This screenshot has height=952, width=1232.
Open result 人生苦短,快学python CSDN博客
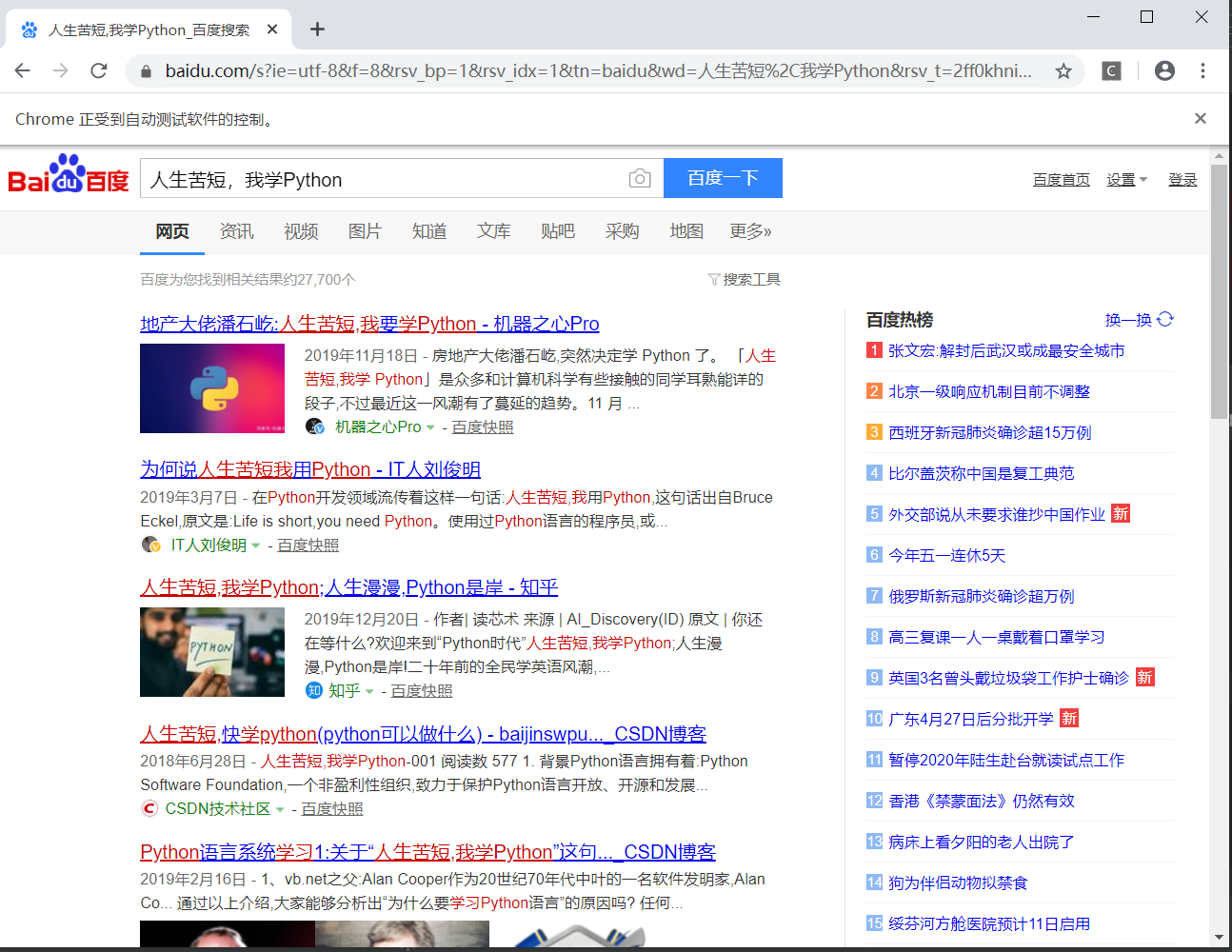click(423, 734)
